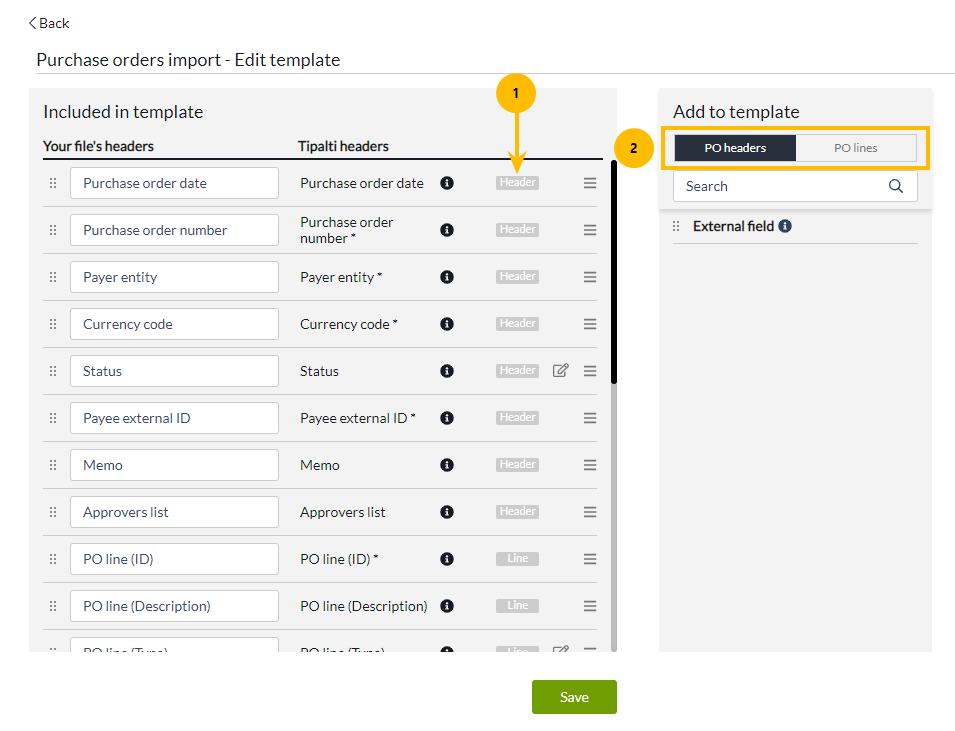Click info icon for Status
Viewport: 955px width, 731px height.
(x=447, y=370)
